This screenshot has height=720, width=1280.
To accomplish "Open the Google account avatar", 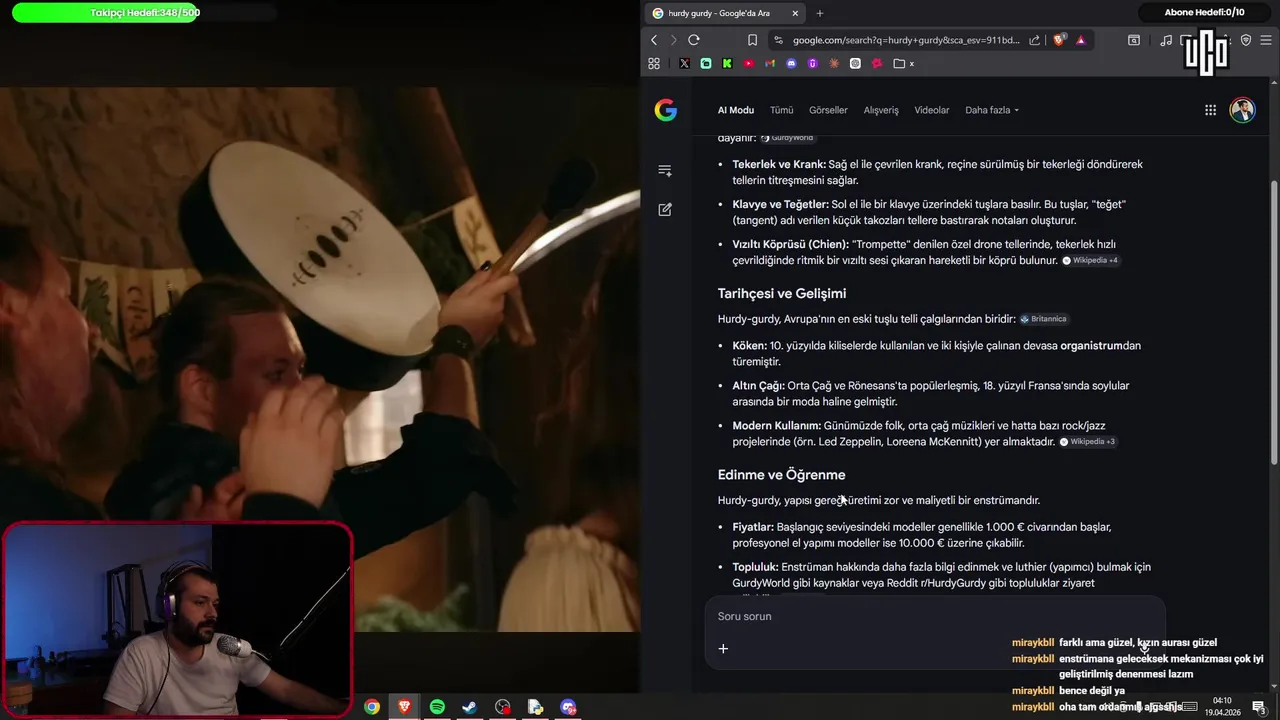I will (1242, 110).
